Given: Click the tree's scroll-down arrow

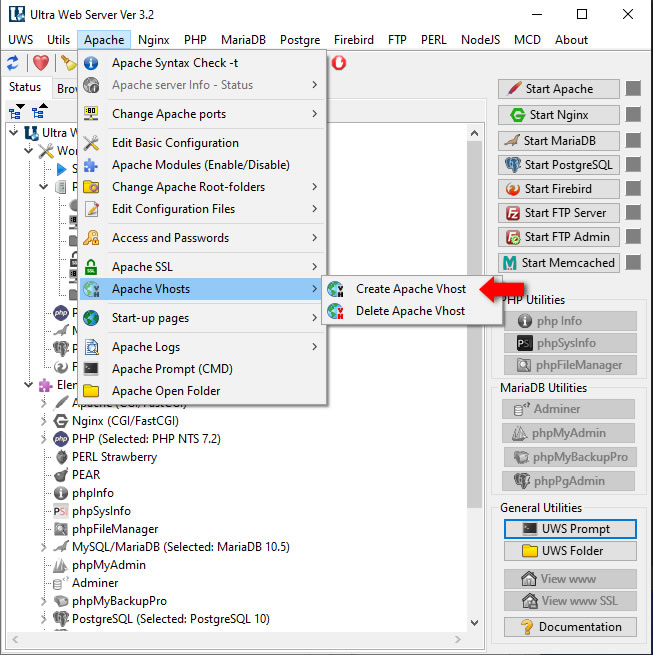Looking at the screenshot, I should tap(474, 623).
